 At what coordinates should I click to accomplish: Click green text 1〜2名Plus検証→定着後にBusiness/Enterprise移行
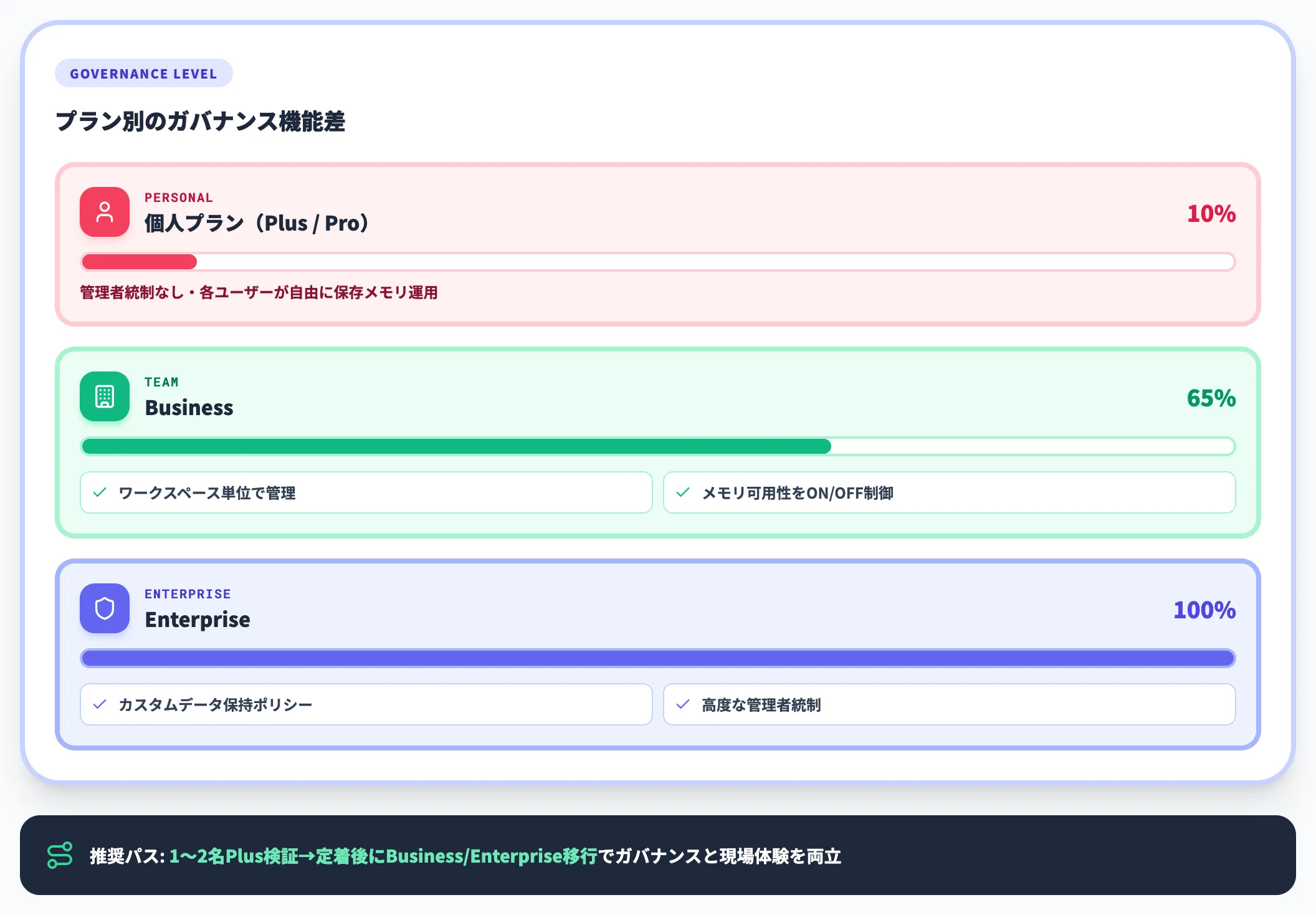[383, 856]
